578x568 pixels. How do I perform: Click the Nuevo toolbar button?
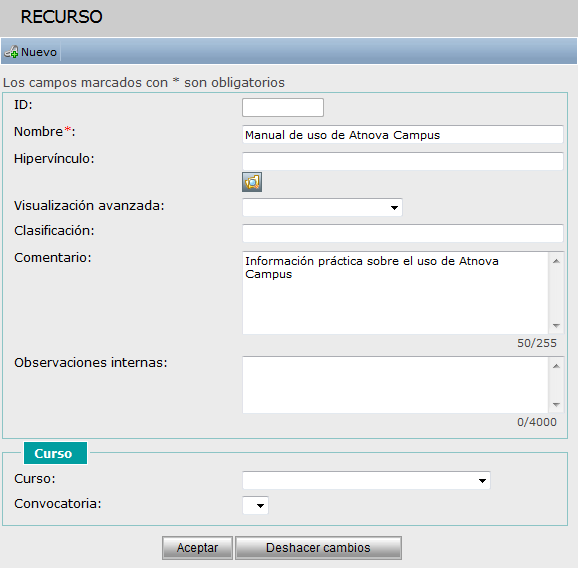(x=31, y=52)
